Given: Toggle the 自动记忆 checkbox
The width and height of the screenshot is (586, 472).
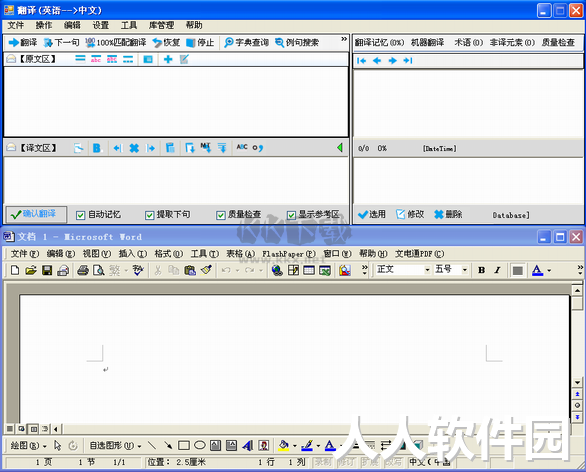Looking at the screenshot, I should (x=80, y=215).
